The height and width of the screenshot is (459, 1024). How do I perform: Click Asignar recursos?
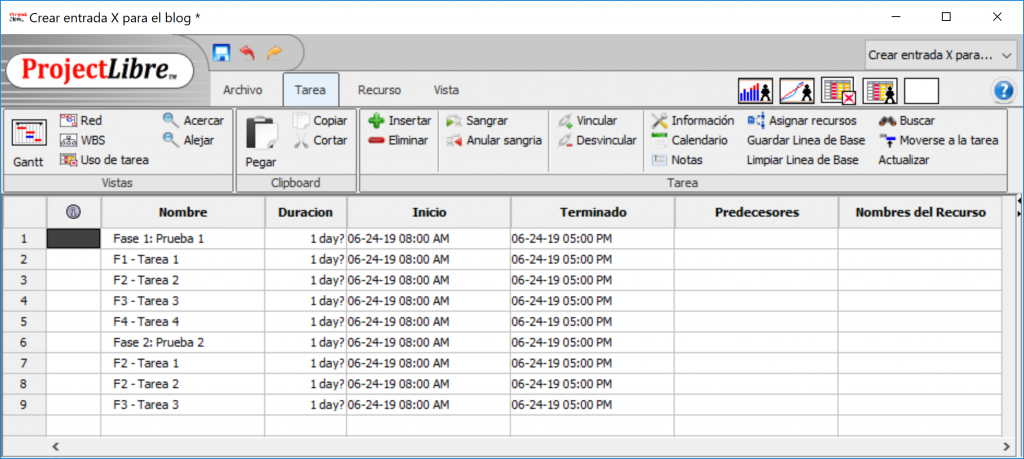pyautogui.click(x=802, y=121)
